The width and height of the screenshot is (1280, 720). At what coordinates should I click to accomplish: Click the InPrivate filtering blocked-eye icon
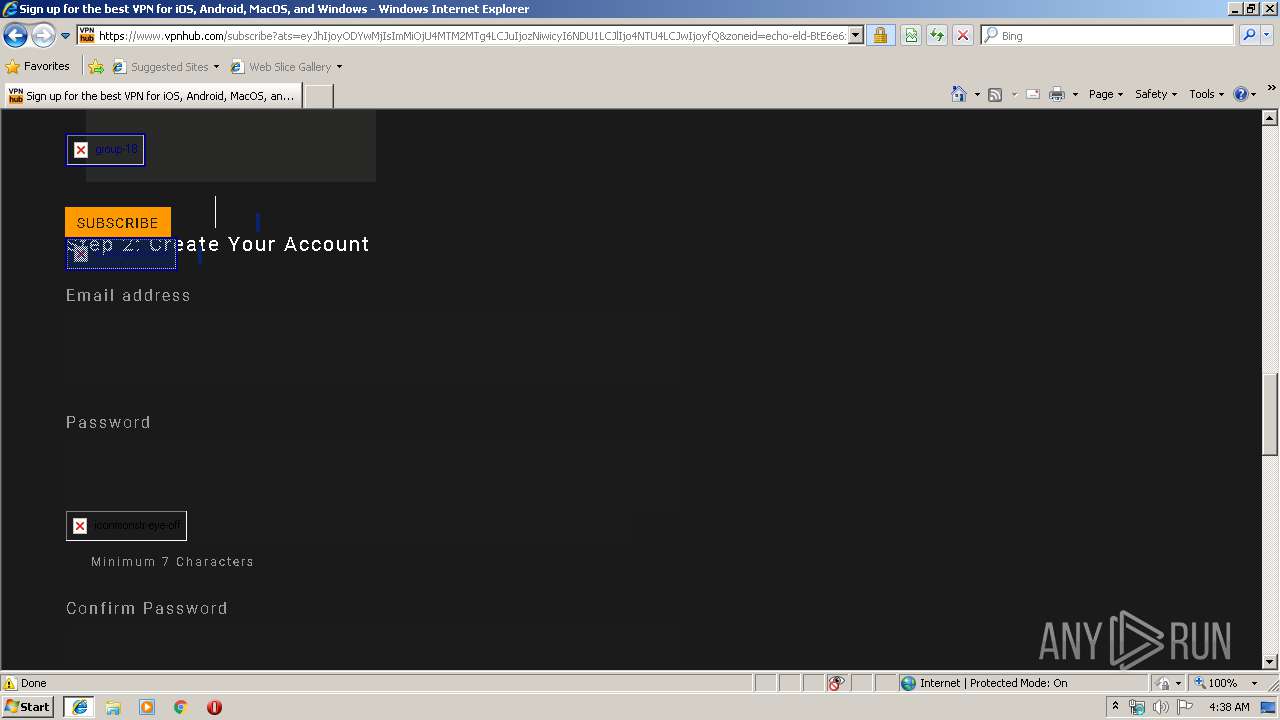pos(836,683)
